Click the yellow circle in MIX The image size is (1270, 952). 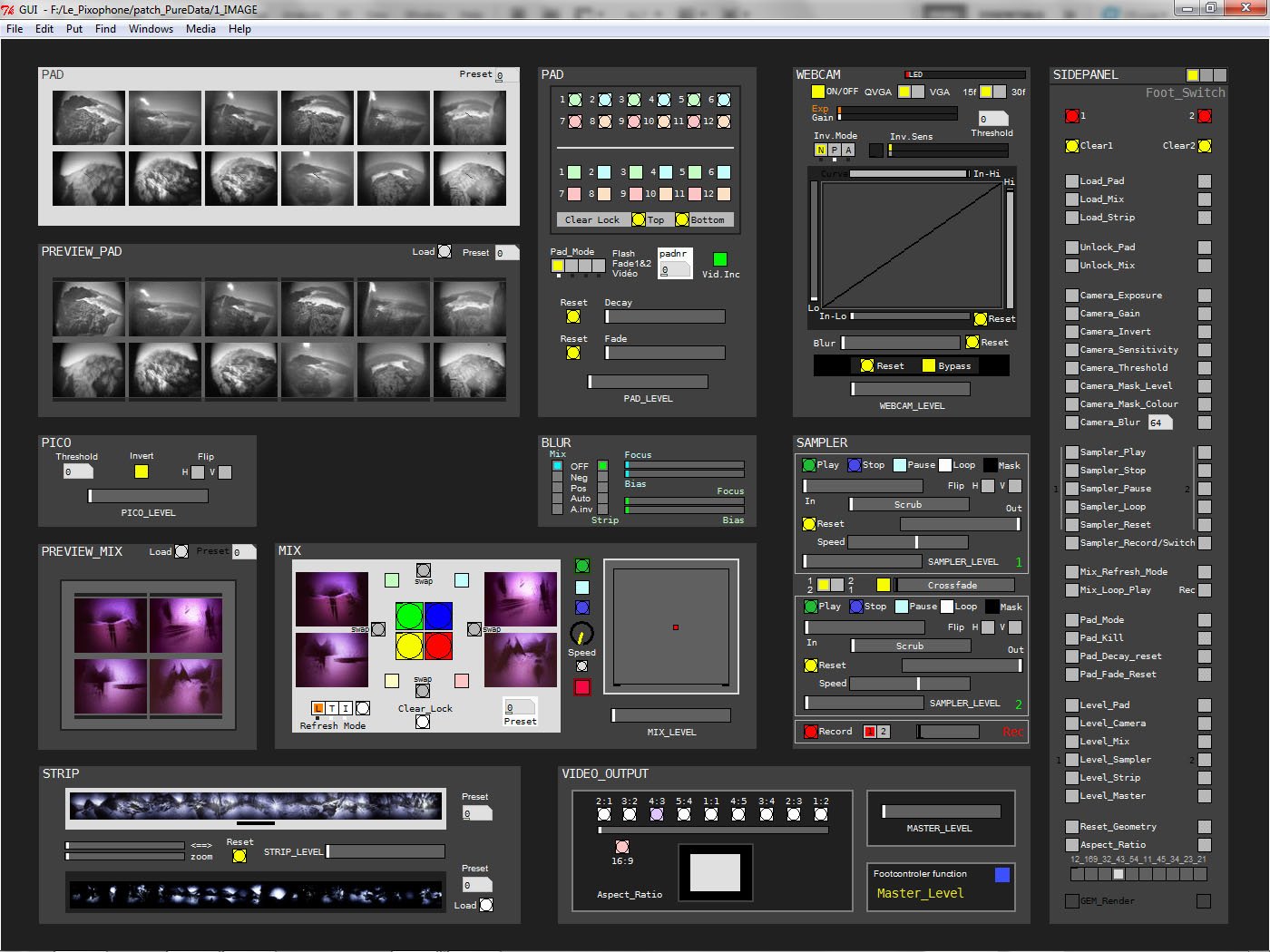(409, 646)
